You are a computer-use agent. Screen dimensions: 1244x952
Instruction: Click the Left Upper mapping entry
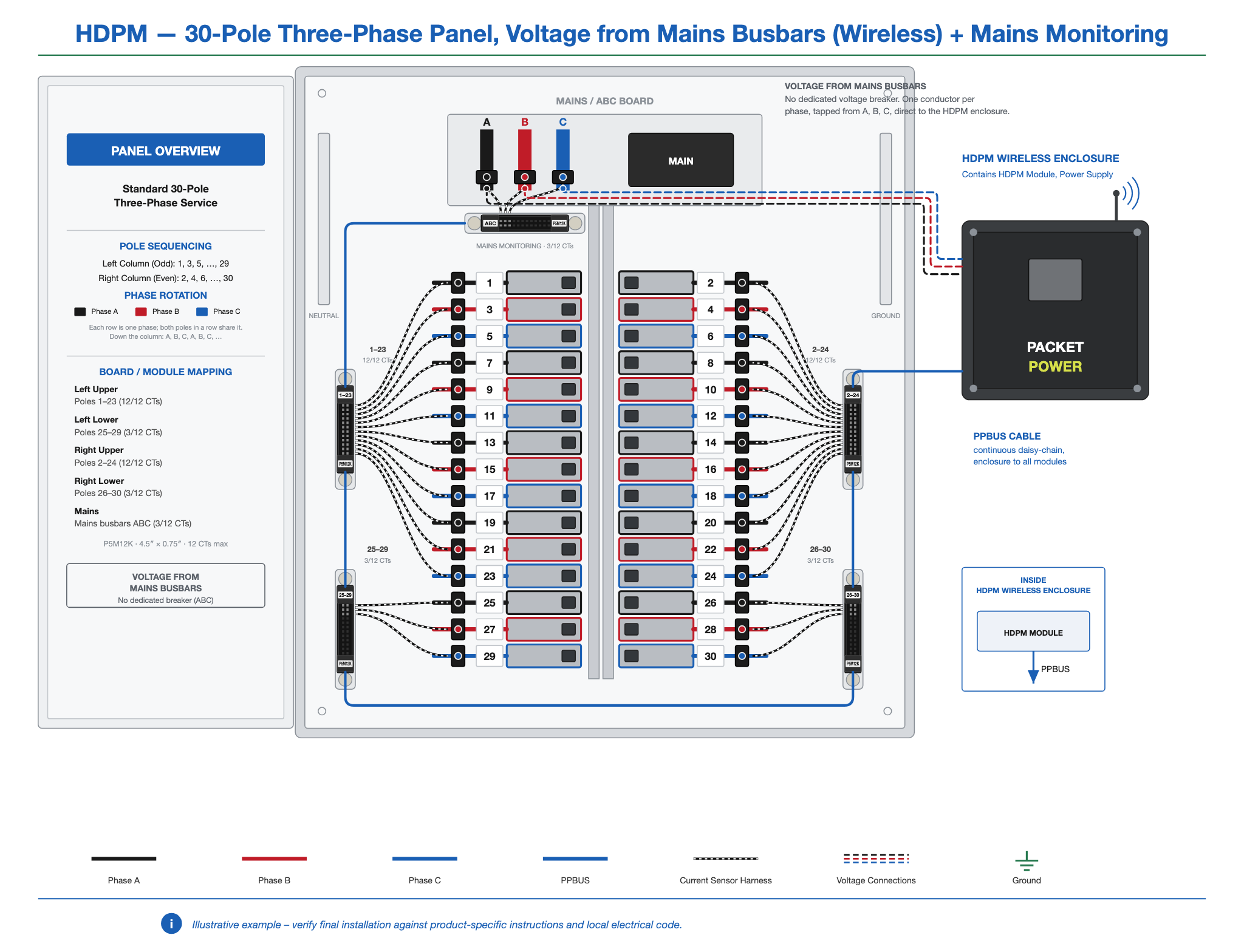(118, 395)
